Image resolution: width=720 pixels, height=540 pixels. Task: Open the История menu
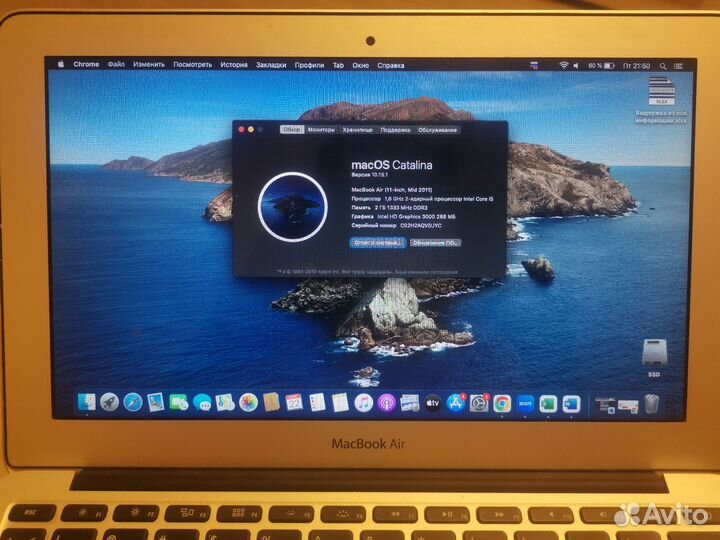pyautogui.click(x=234, y=65)
